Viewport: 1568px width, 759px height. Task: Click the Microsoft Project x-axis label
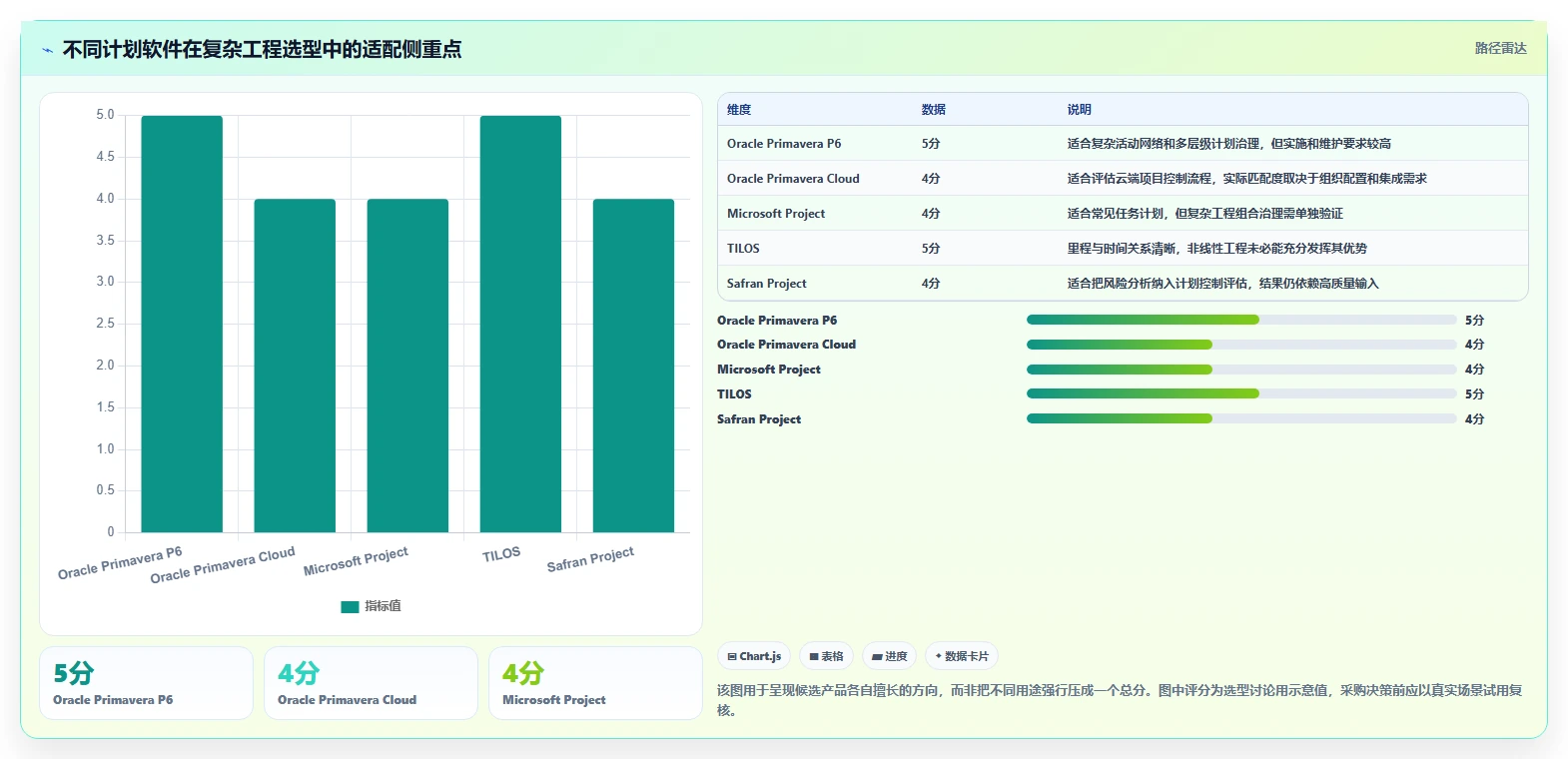356,560
